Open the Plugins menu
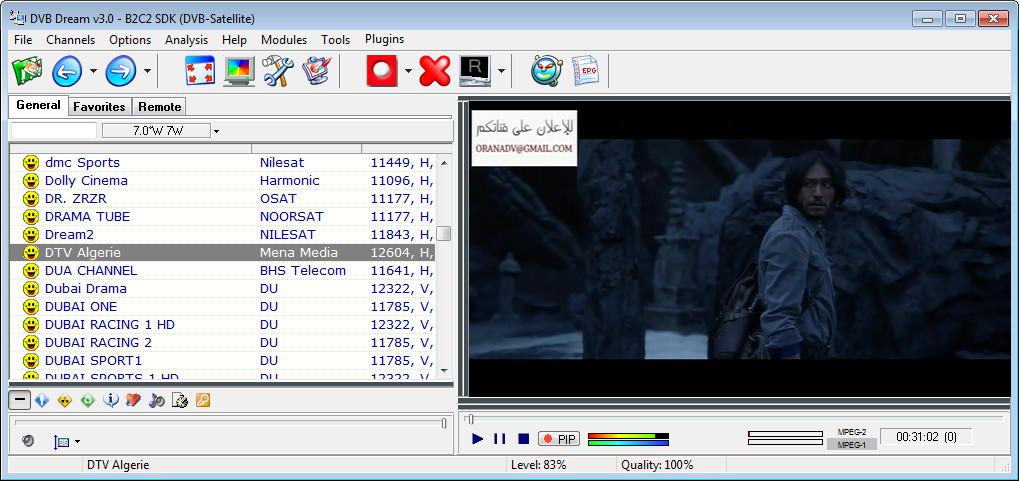1019x481 pixels. [x=384, y=39]
